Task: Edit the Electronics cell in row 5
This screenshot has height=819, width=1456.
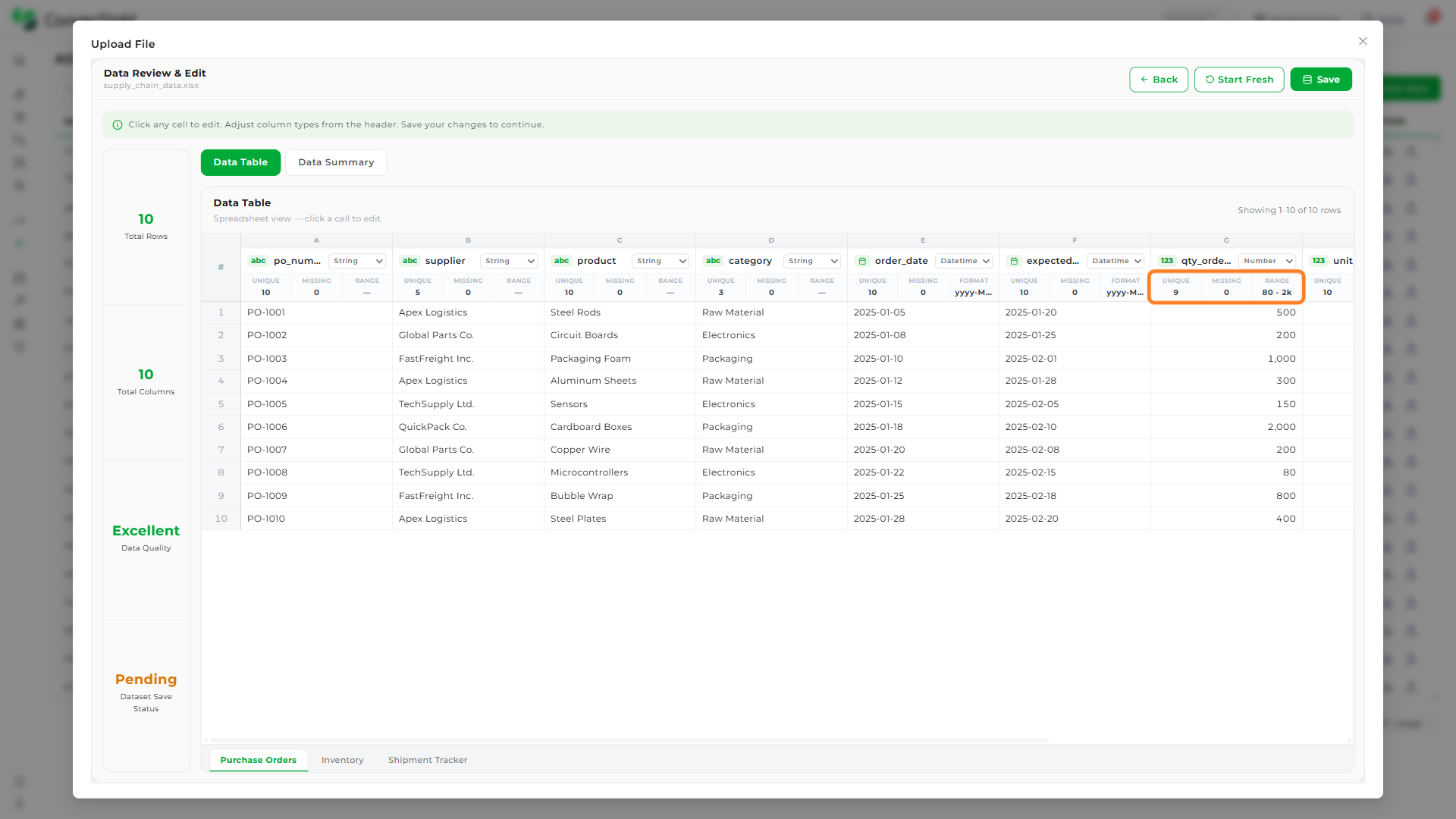Action: click(771, 404)
